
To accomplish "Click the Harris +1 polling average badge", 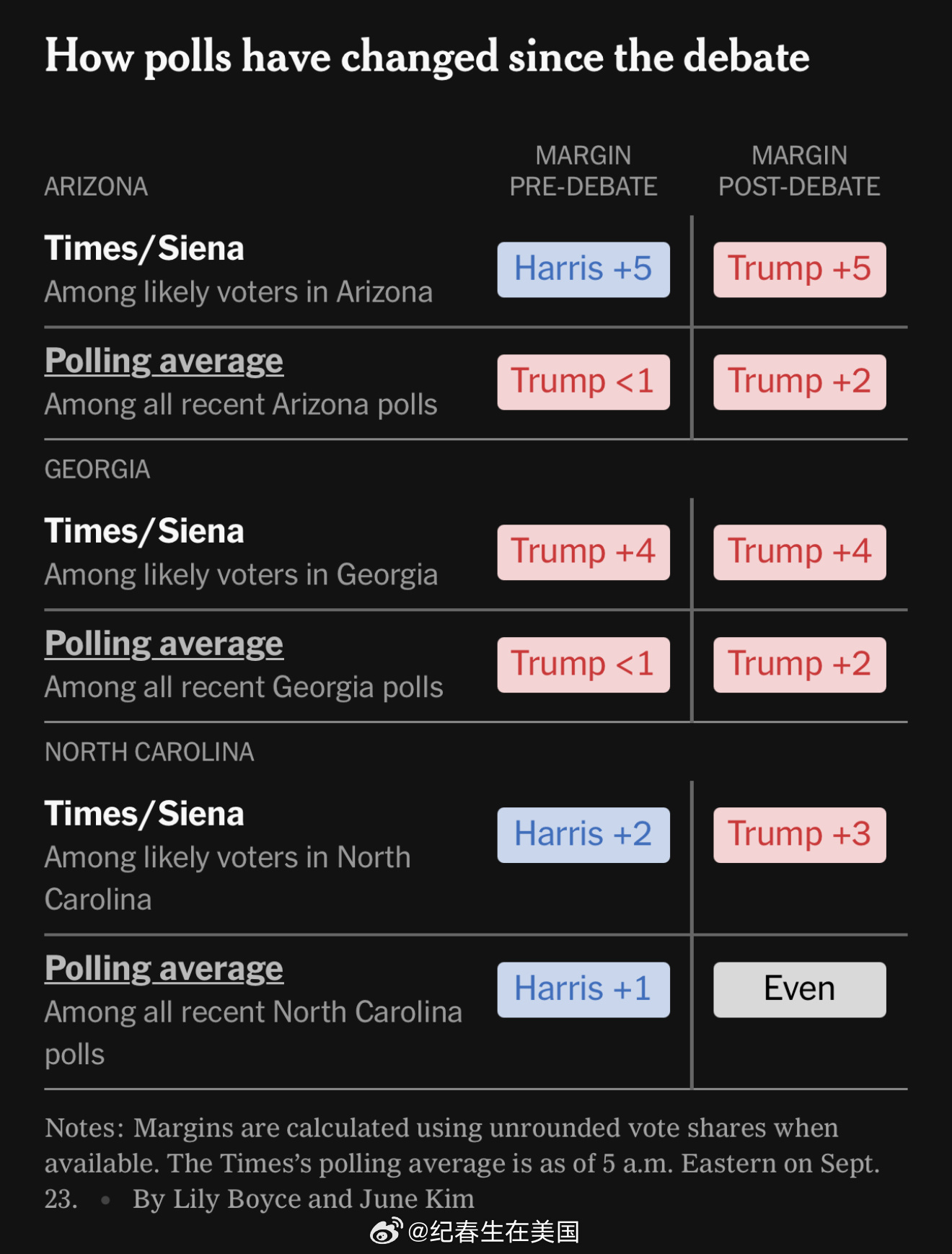I will pyautogui.click(x=583, y=989).
